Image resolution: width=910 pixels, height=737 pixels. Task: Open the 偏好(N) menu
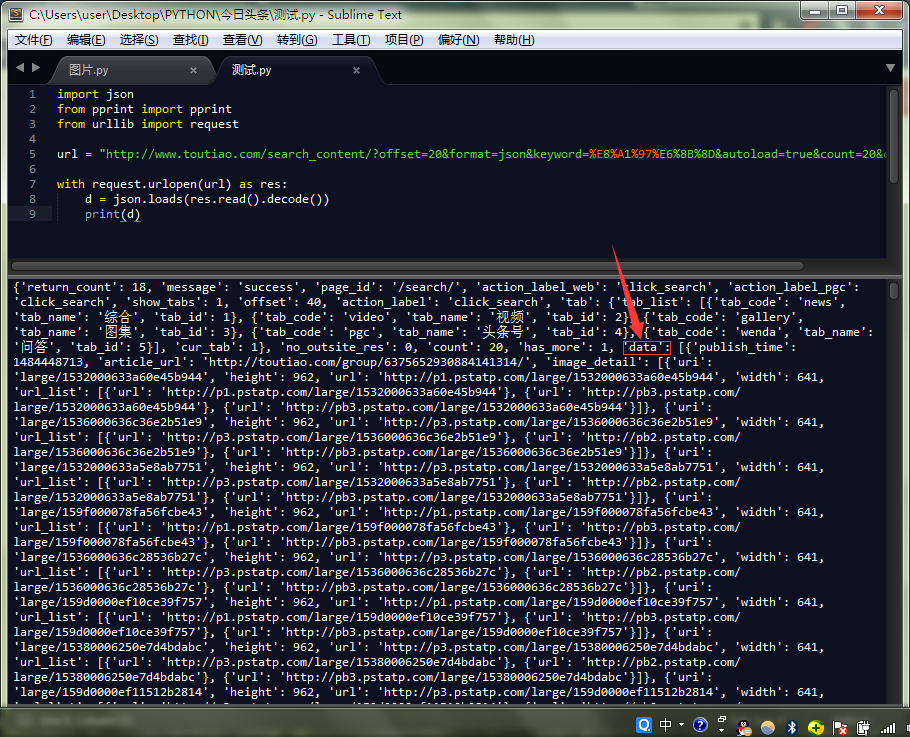click(458, 40)
